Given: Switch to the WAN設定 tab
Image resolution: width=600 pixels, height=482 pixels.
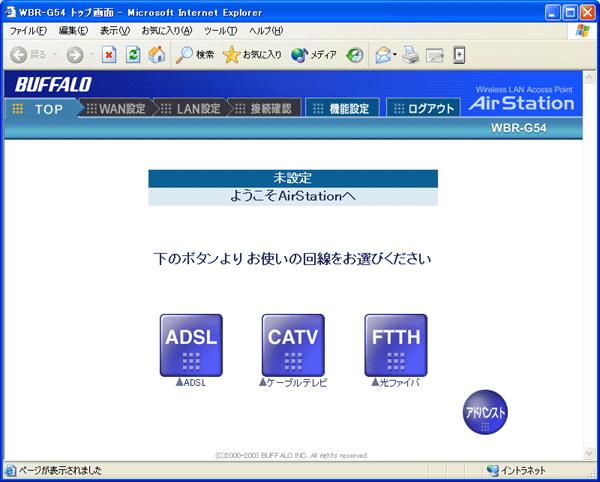Looking at the screenshot, I should [116, 109].
